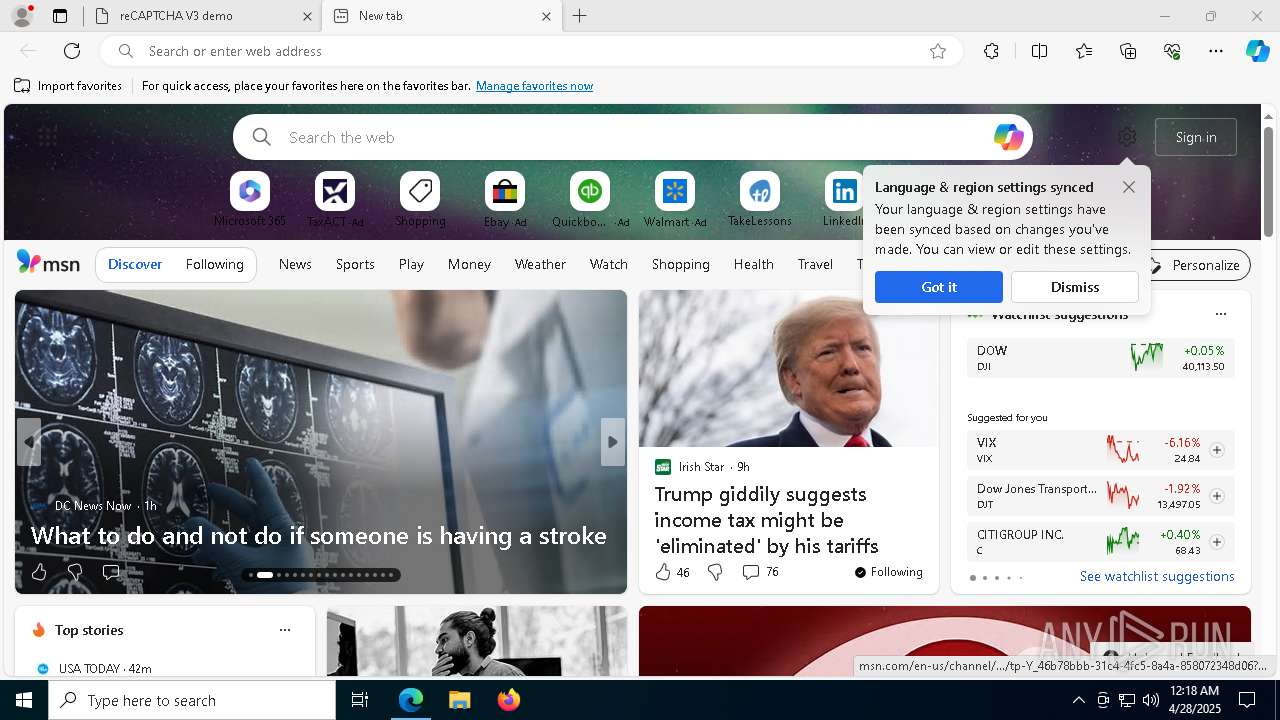Open the Sports category in MSN navigation

pos(355,264)
